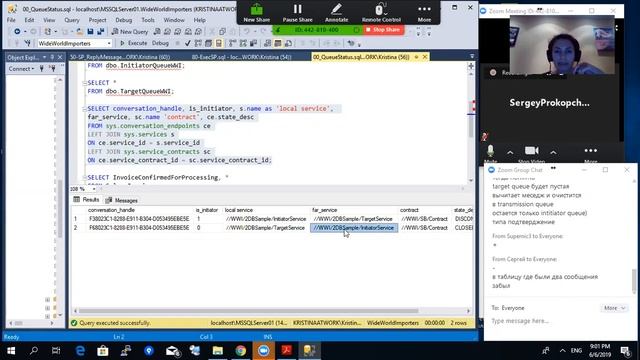Select row 1 conversation_handle cell
Viewport: 640px width, 360px height.
139,219
